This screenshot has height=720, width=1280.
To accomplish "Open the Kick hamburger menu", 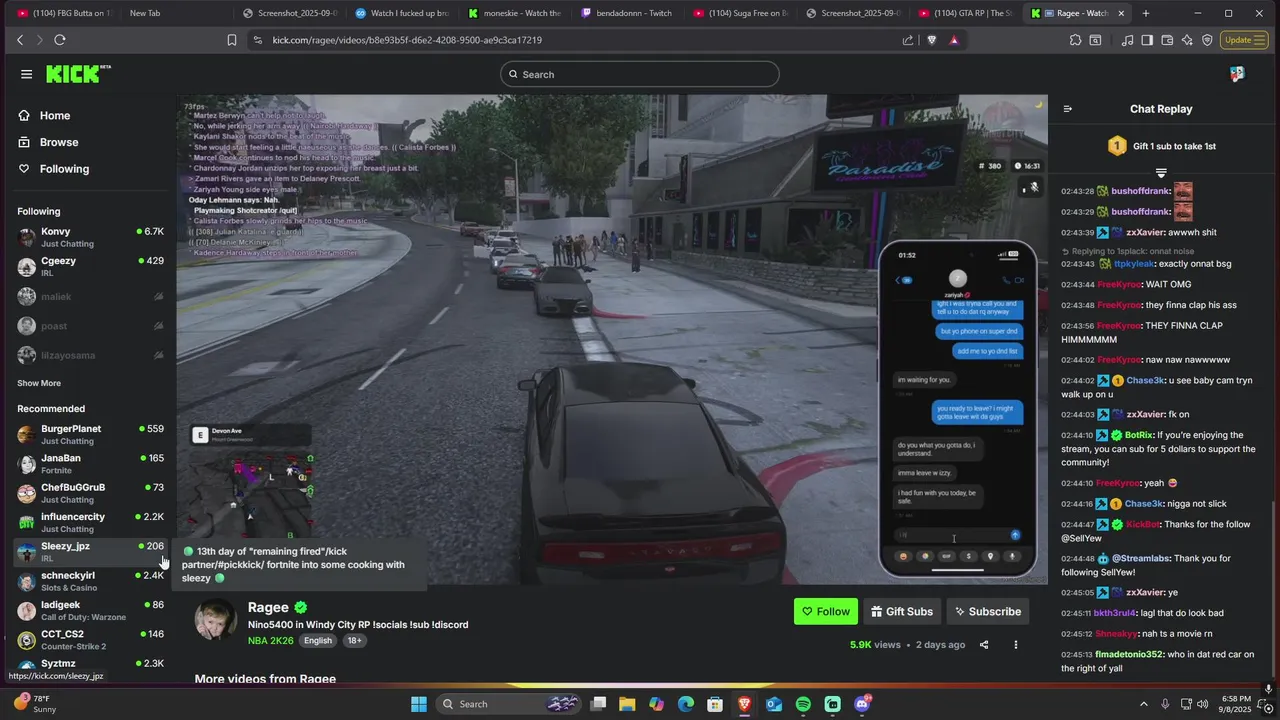I will [26, 74].
